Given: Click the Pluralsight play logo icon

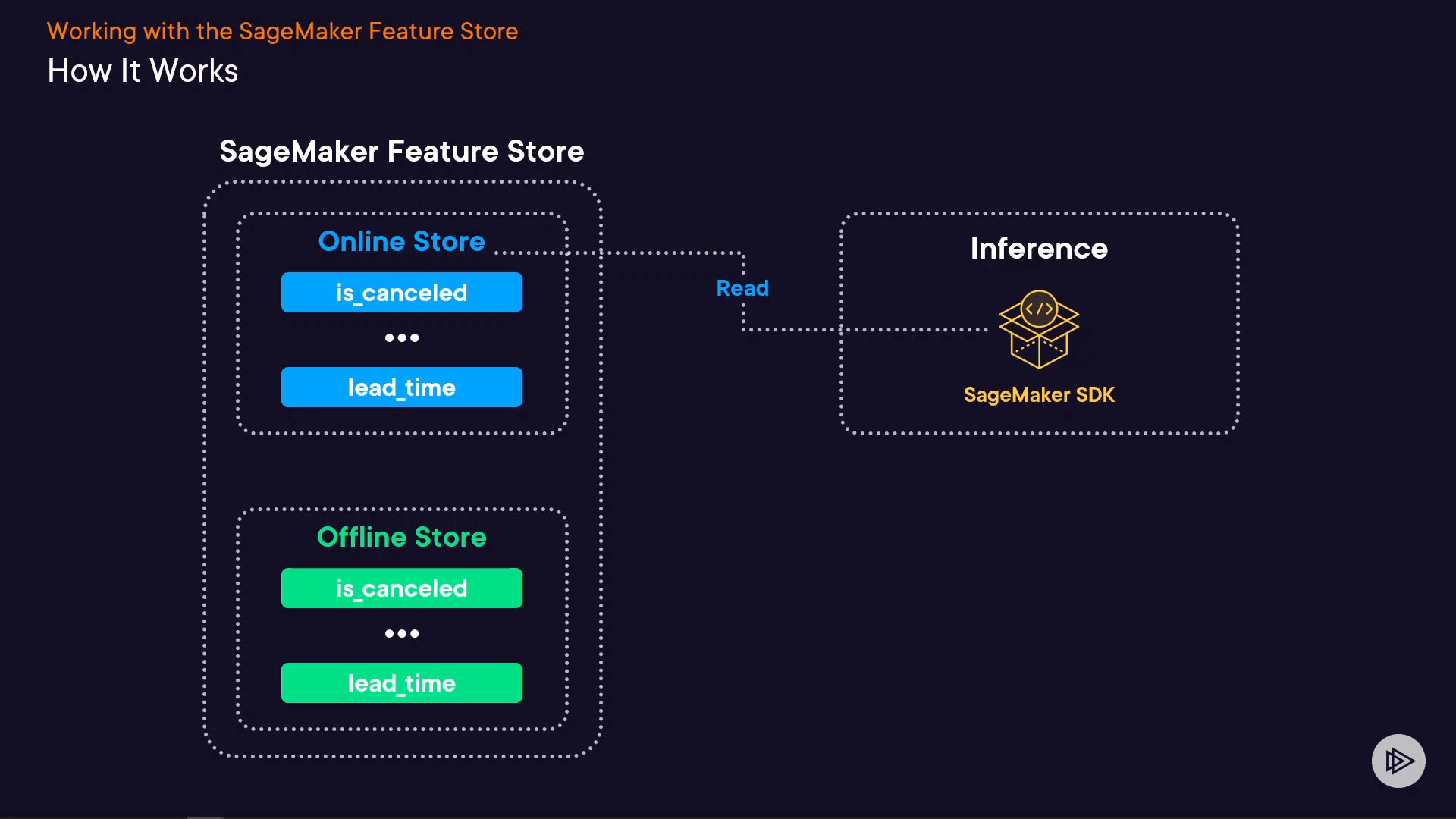Looking at the screenshot, I should 1398,761.
